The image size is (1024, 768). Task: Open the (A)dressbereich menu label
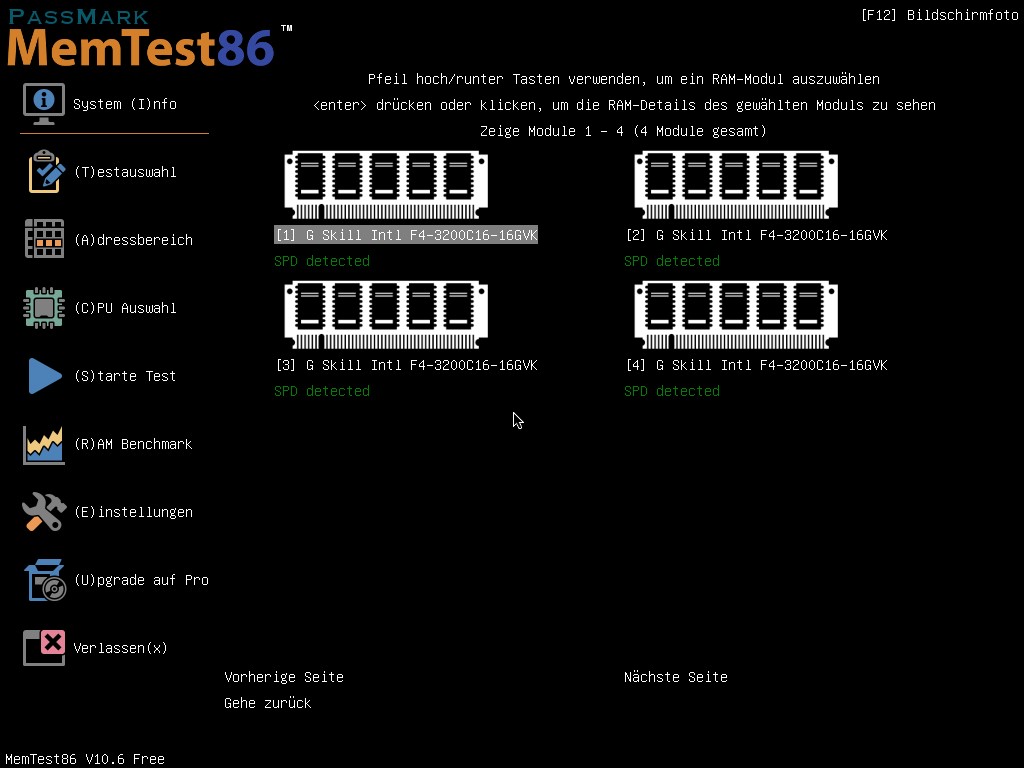(x=133, y=240)
